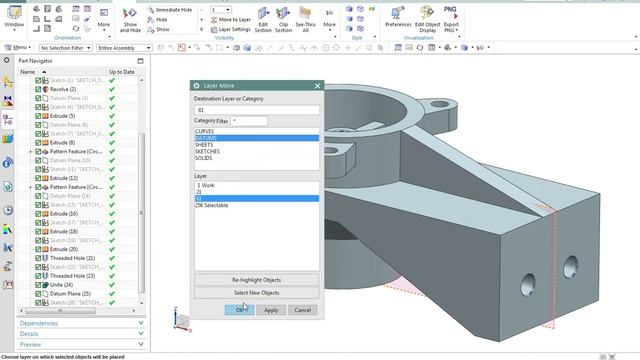Open the No Selection Filter dropdown
Image resolution: width=640 pixels, height=360 pixels.
65,48
